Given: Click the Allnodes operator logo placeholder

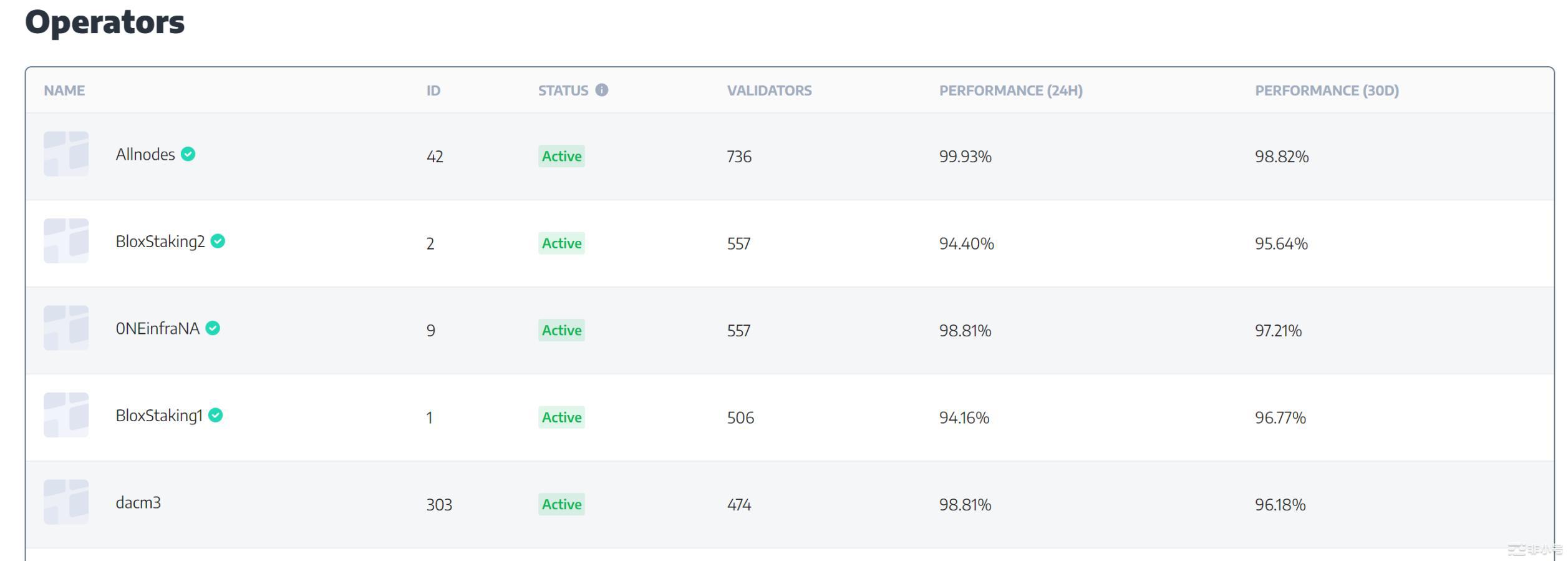Looking at the screenshot, I should (x=66, y=154).
